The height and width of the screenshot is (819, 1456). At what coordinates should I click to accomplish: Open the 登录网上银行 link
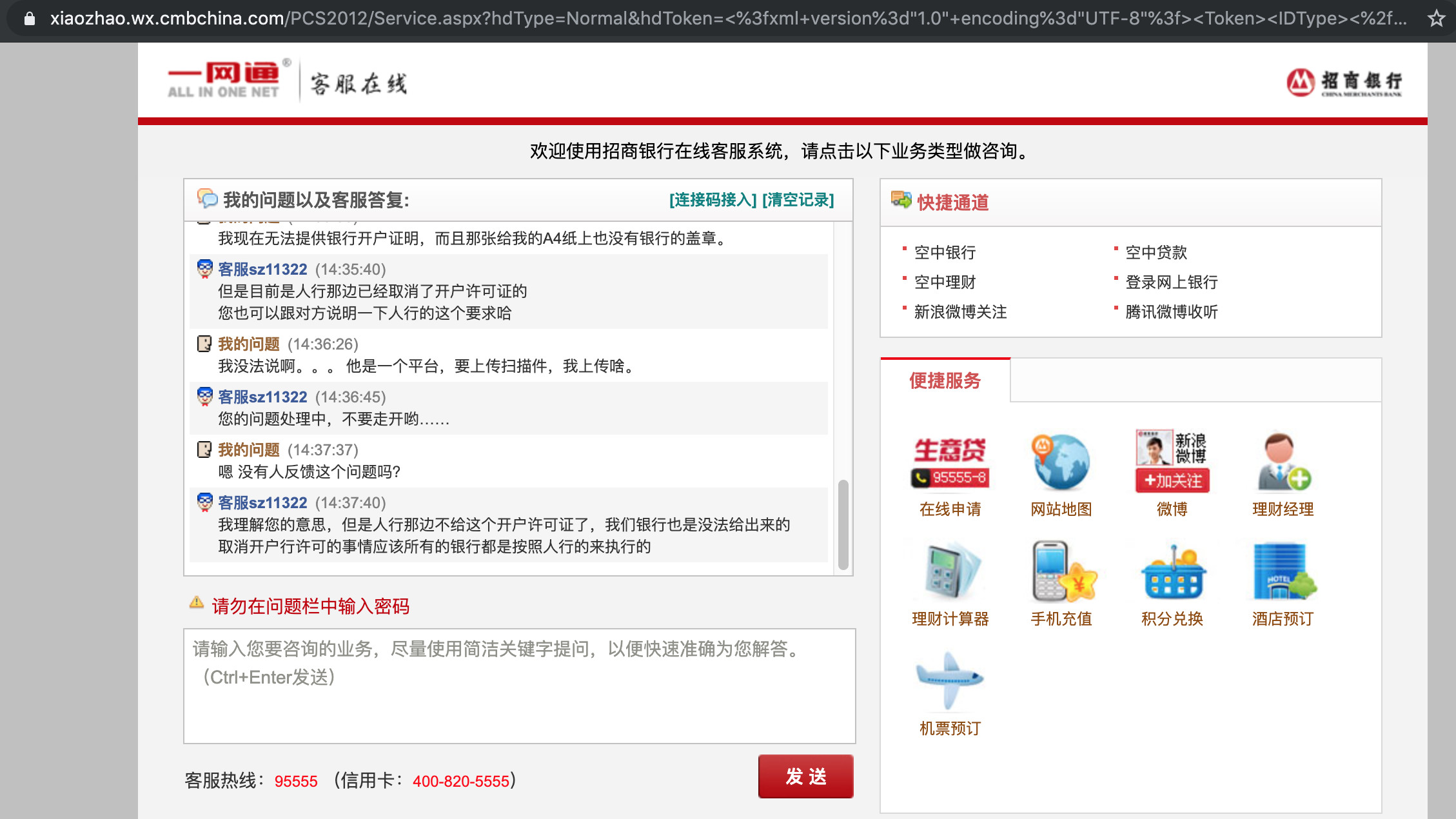click(1171, 282)
